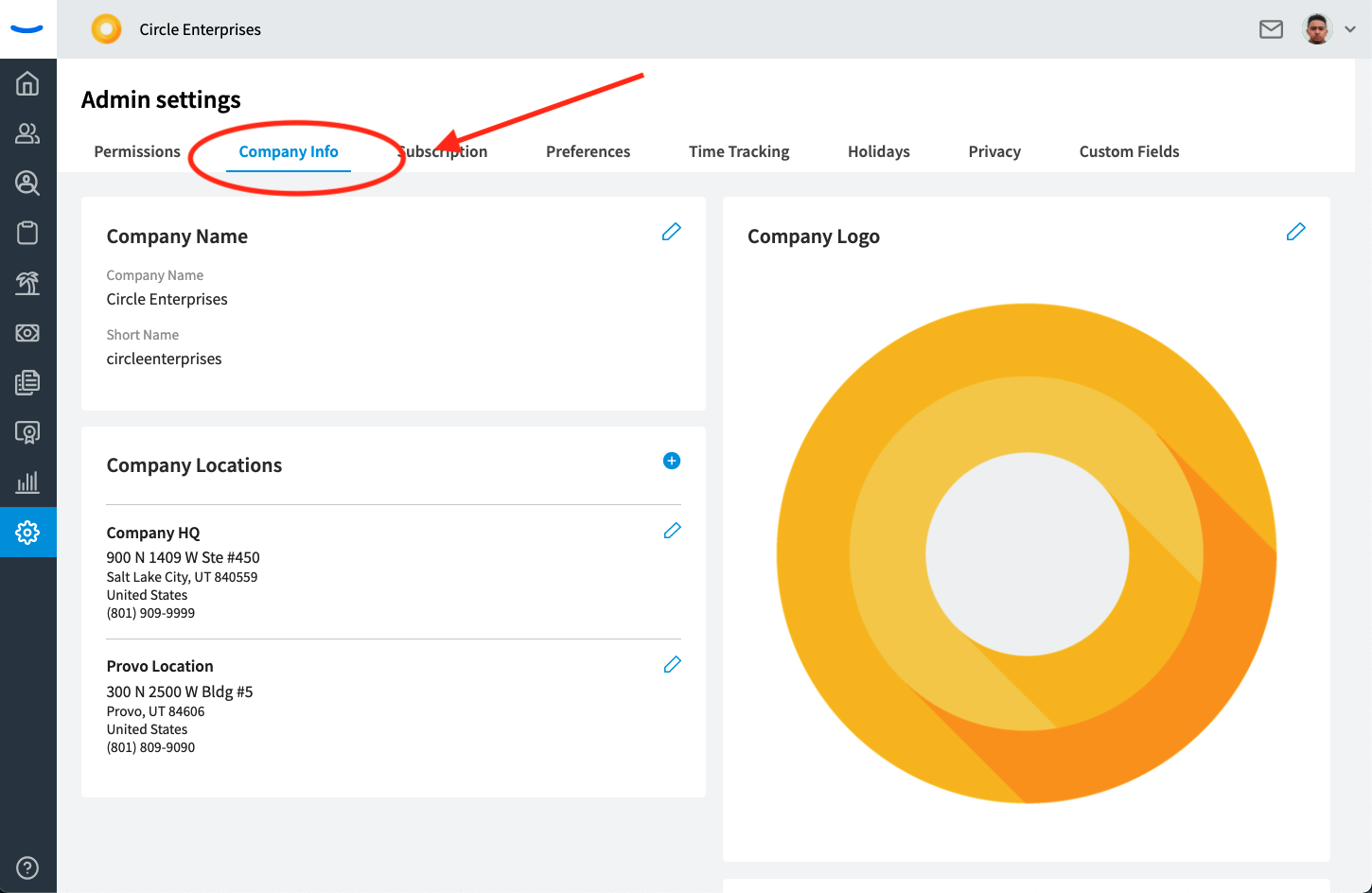The image size is (1372, 893).
Task: Open the Home icon in sidebar
Action: [27, 84]
